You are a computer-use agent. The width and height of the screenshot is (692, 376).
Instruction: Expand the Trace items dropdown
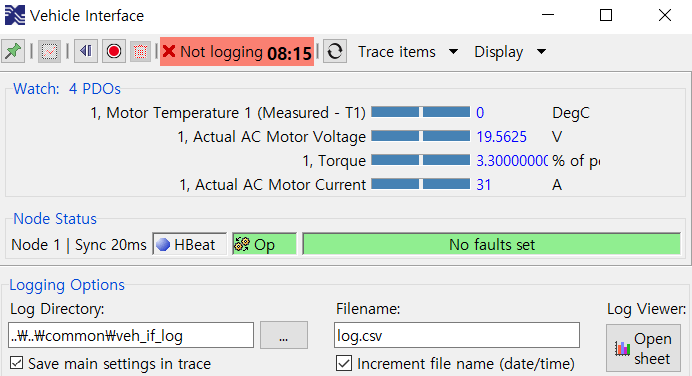click(x=408, y=52)
